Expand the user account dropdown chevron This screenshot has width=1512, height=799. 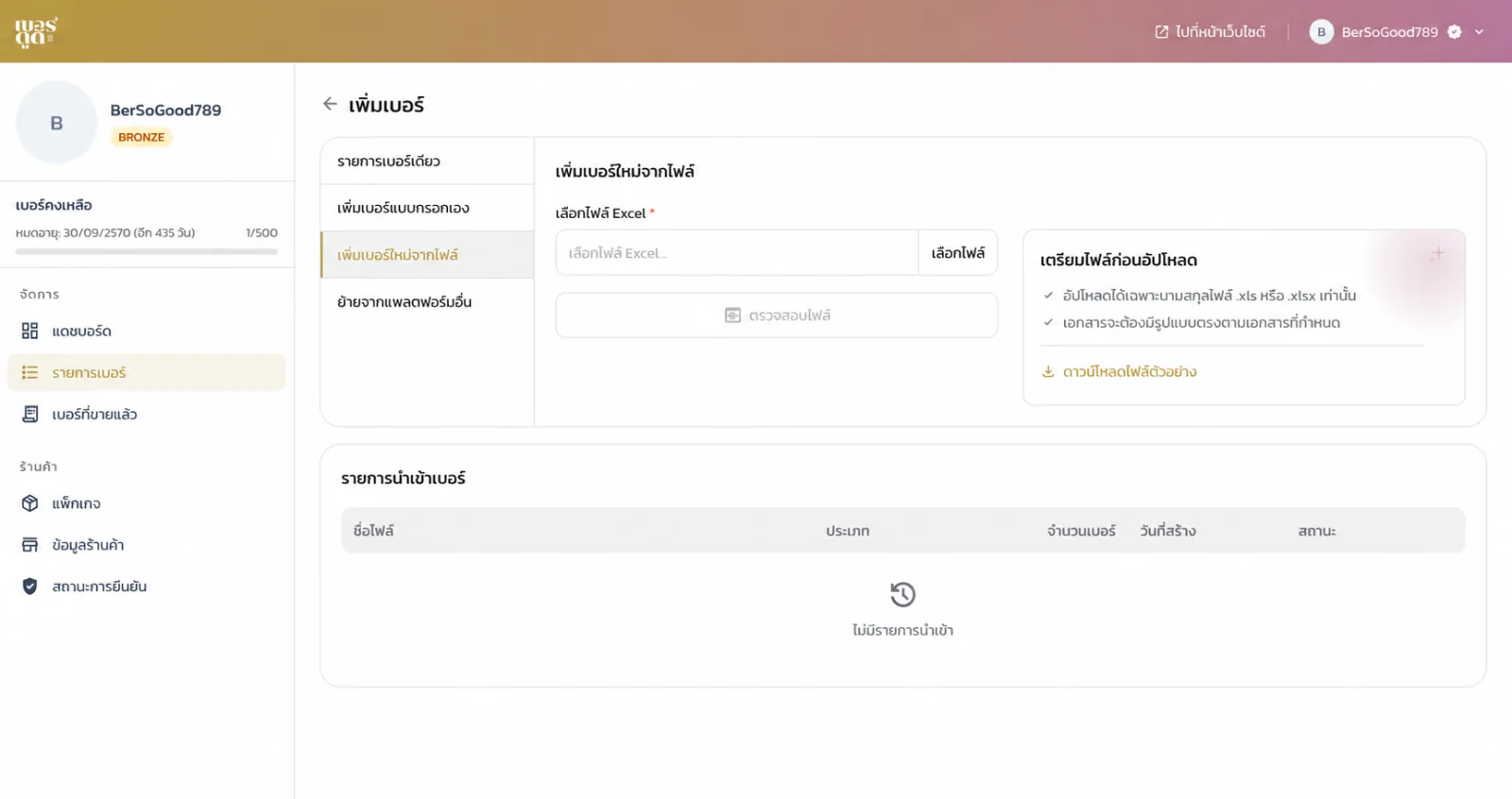(1479, 32)
